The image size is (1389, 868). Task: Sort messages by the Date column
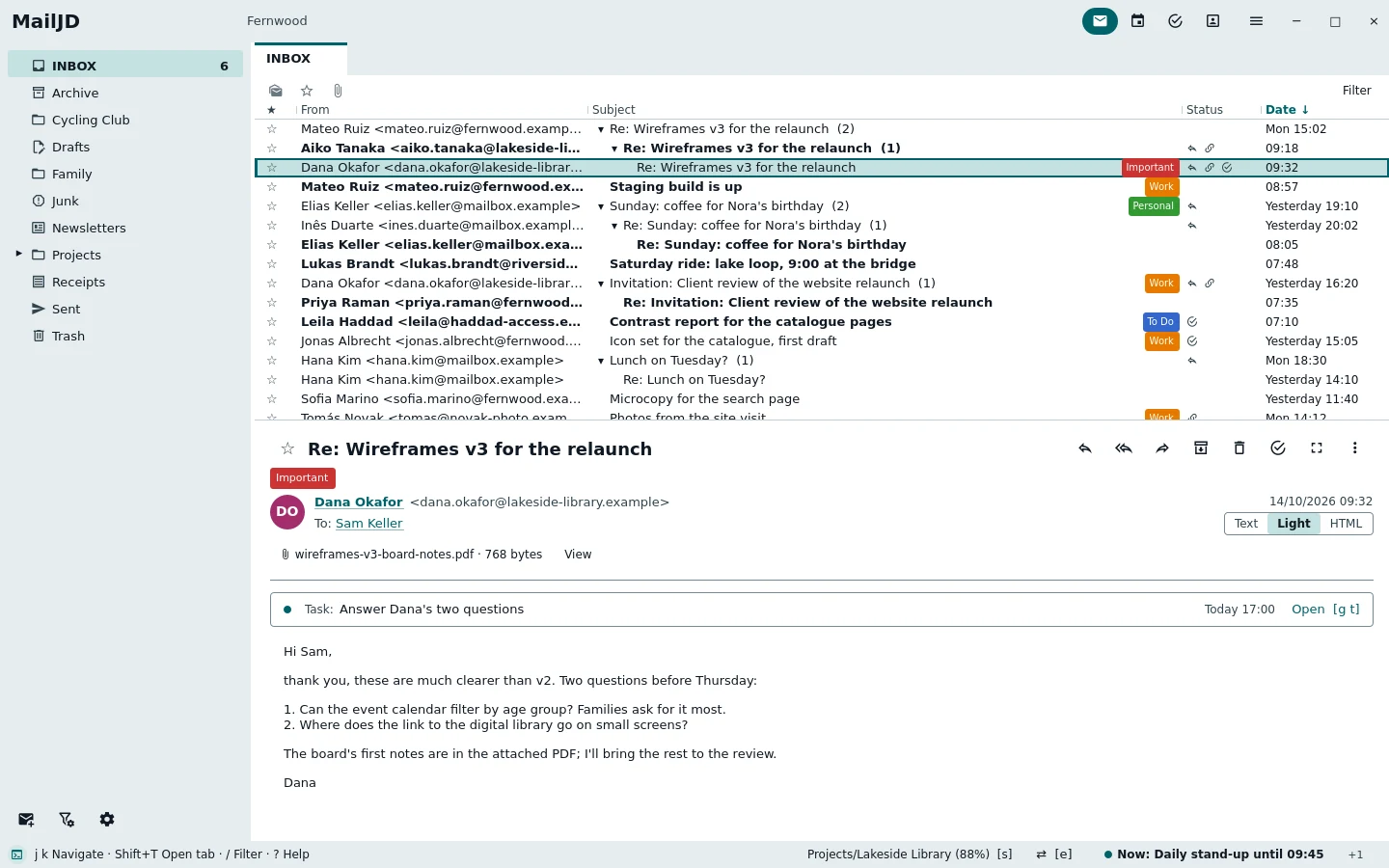click(1287, 110)
